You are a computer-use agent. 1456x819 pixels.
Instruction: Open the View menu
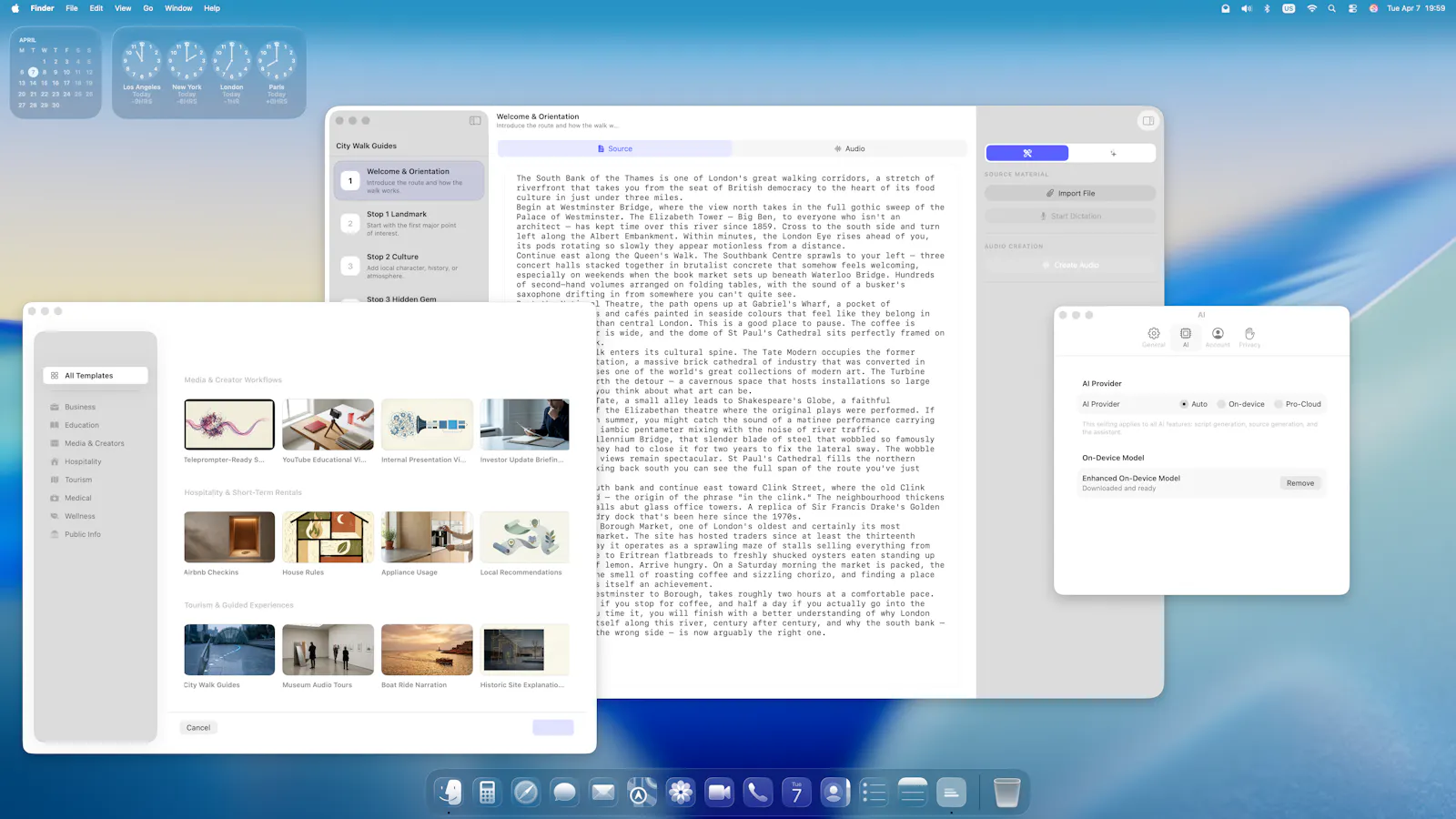pos(123,8)
